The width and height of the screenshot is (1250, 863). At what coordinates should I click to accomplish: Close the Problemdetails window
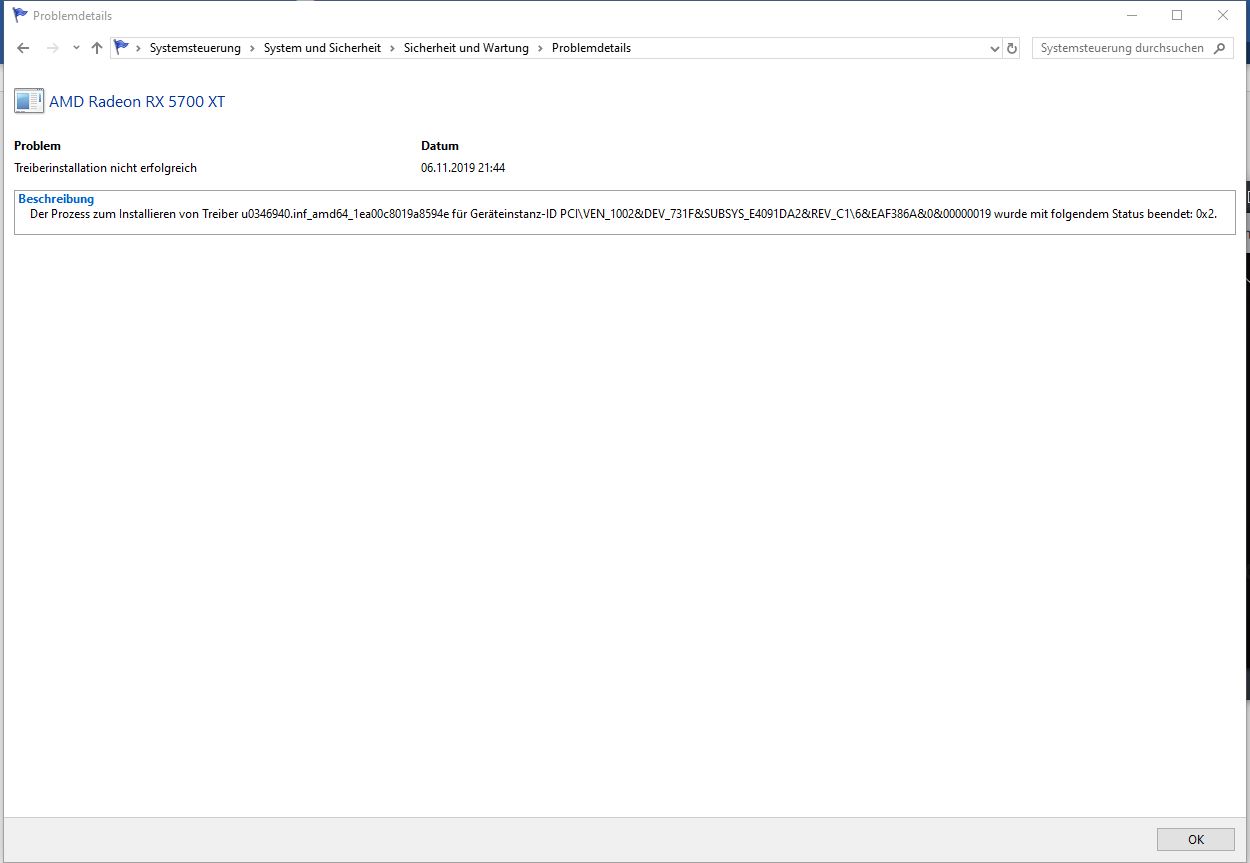click(x=1223, y=15)
